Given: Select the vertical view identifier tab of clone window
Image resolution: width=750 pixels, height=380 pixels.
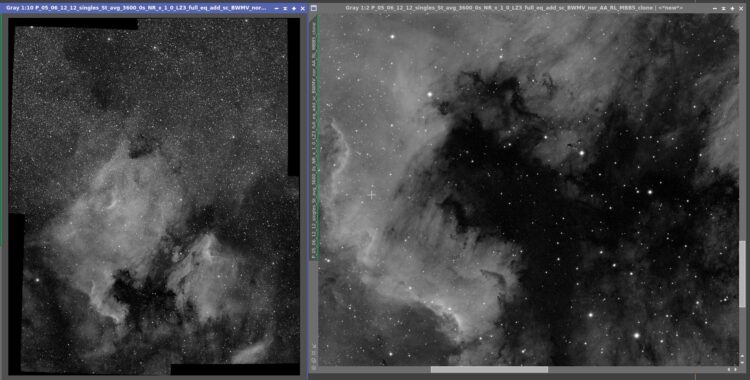Looking at the screenshot, I should click(x=314, y=141).
